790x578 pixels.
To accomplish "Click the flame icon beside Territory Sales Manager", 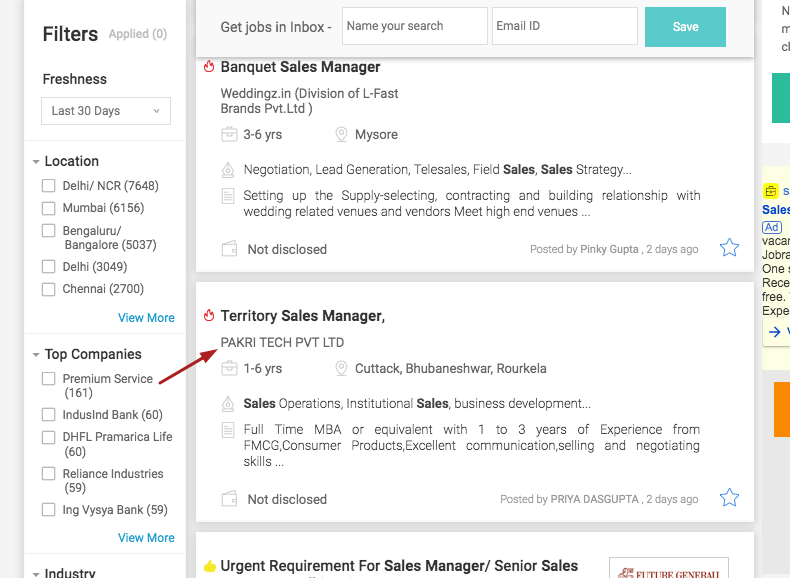I will [x=209, y=315].
